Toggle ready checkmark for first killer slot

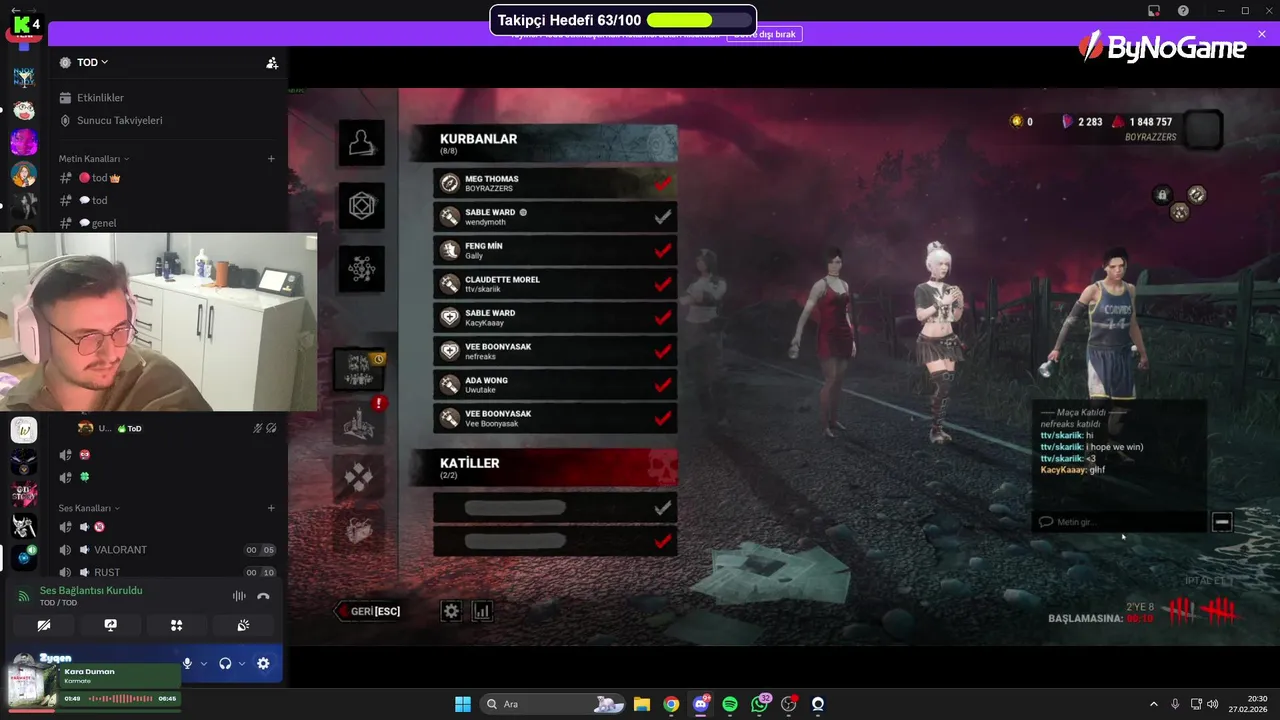(662, 508)
